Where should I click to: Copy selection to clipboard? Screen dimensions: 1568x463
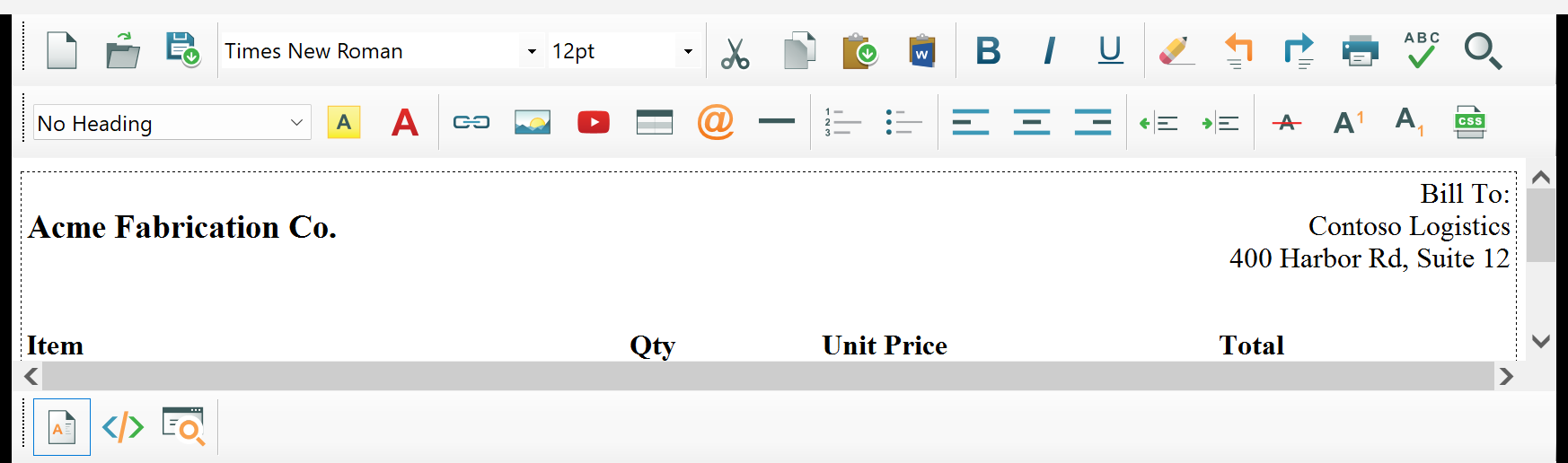(799, 50)
